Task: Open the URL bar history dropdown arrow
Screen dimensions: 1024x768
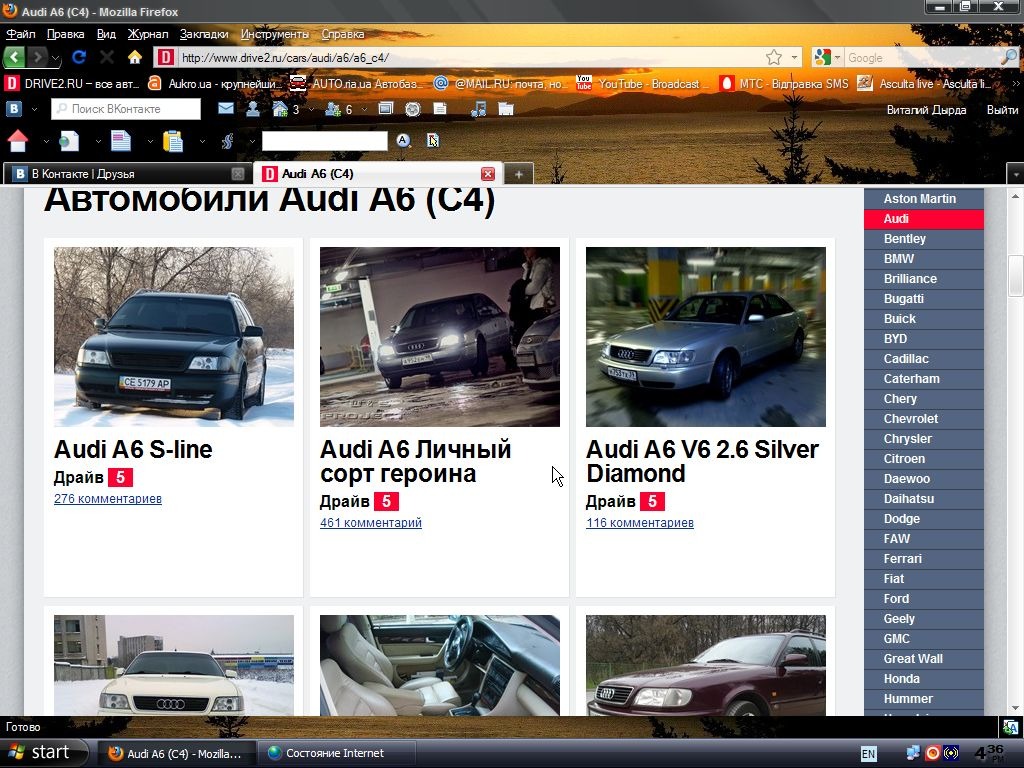Action: tap(794, 57)
